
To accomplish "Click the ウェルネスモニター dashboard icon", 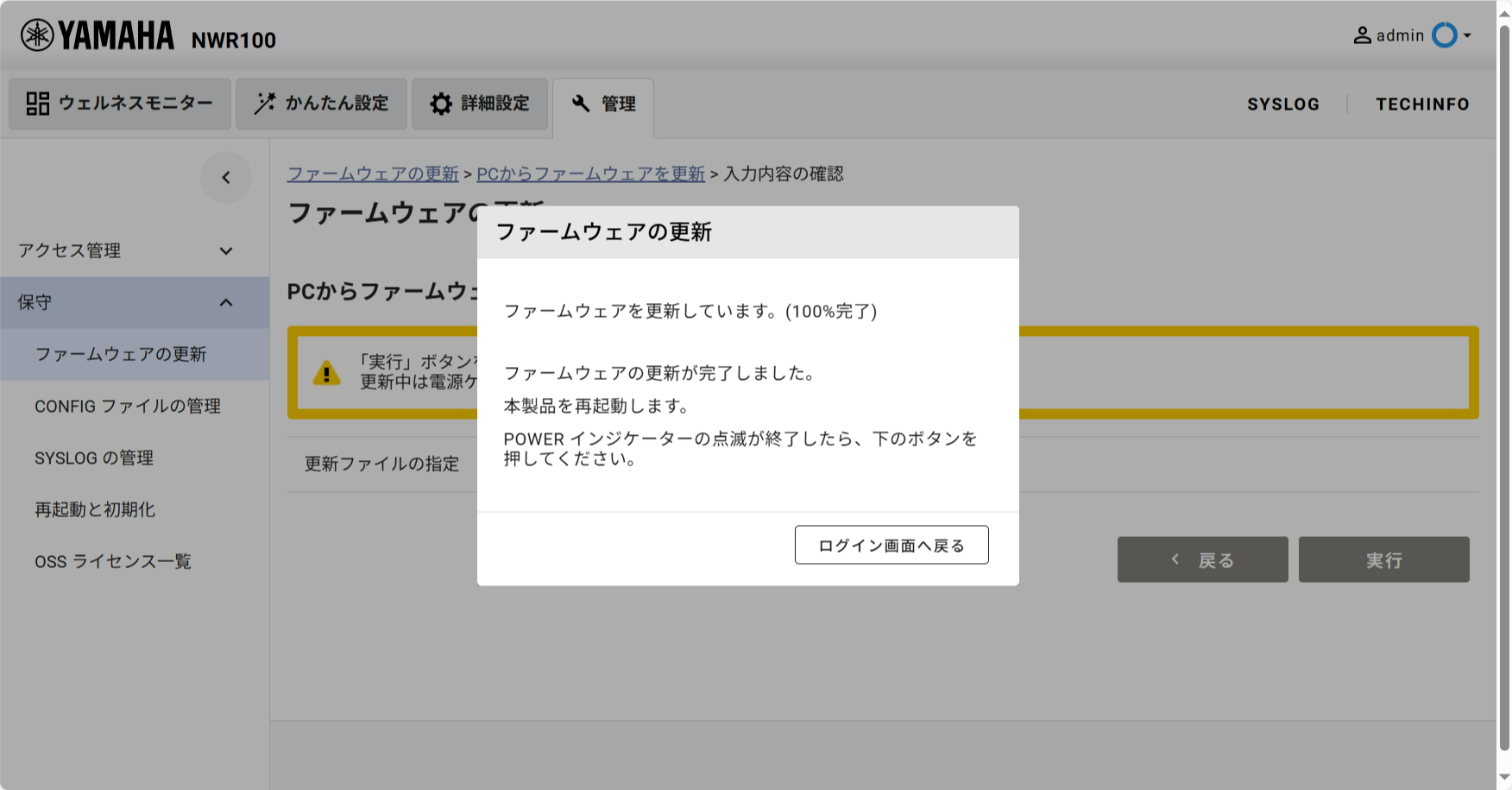I will [37, 104].
